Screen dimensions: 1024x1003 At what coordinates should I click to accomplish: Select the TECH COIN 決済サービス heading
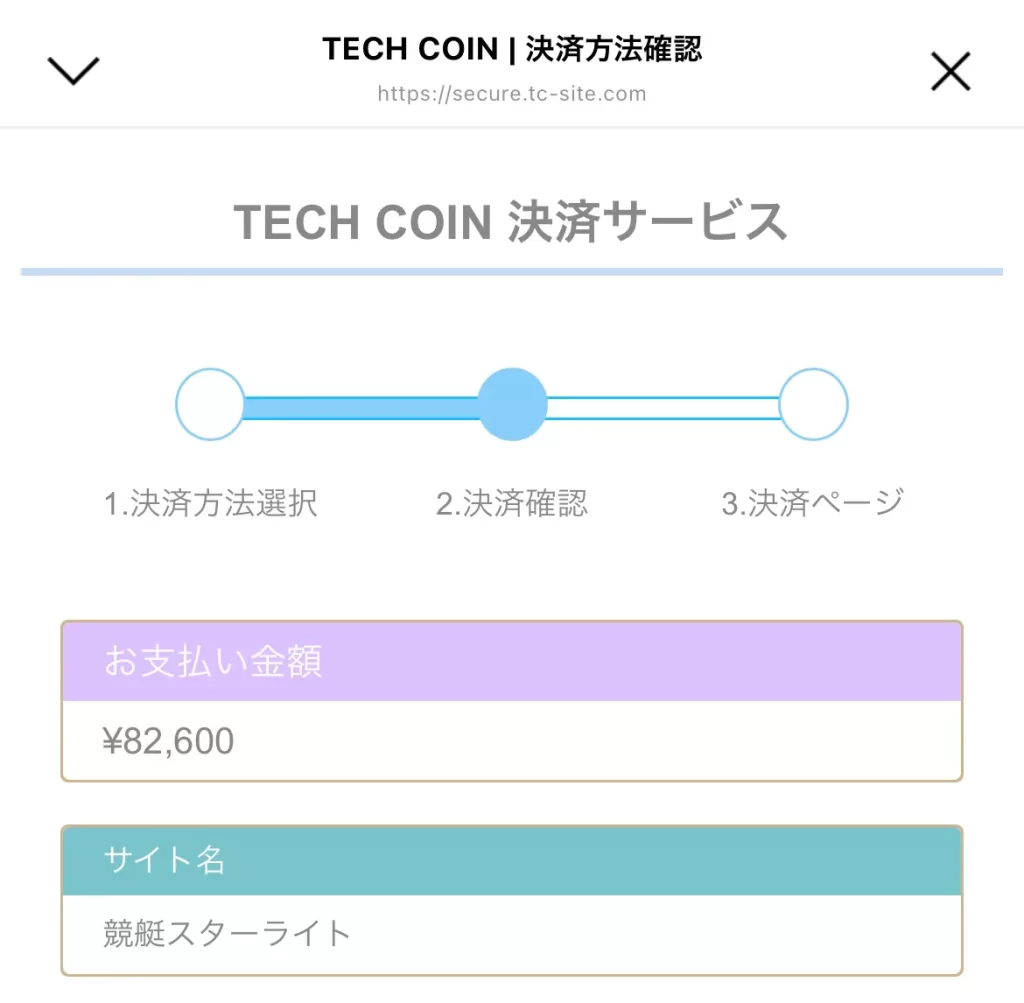[x=511, y=222]
